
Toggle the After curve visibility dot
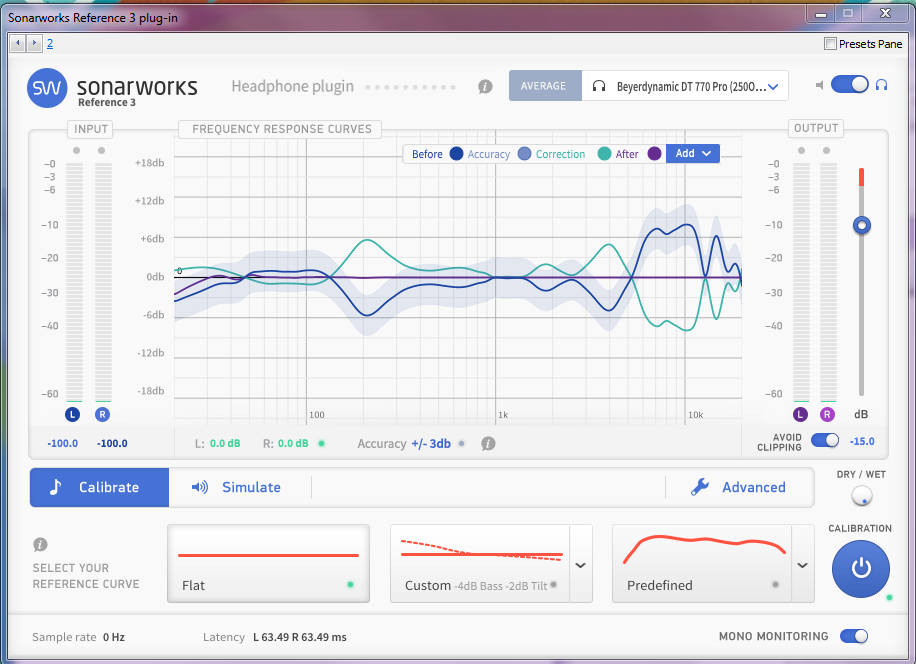(x=654, y=154)
